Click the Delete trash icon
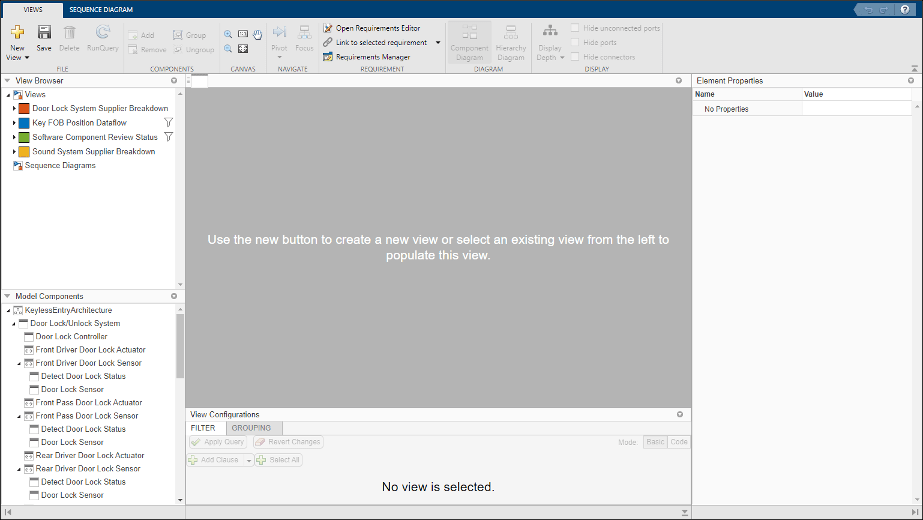Image resolution: width=923 pixels, height=520 pixels. click(69, 32)
